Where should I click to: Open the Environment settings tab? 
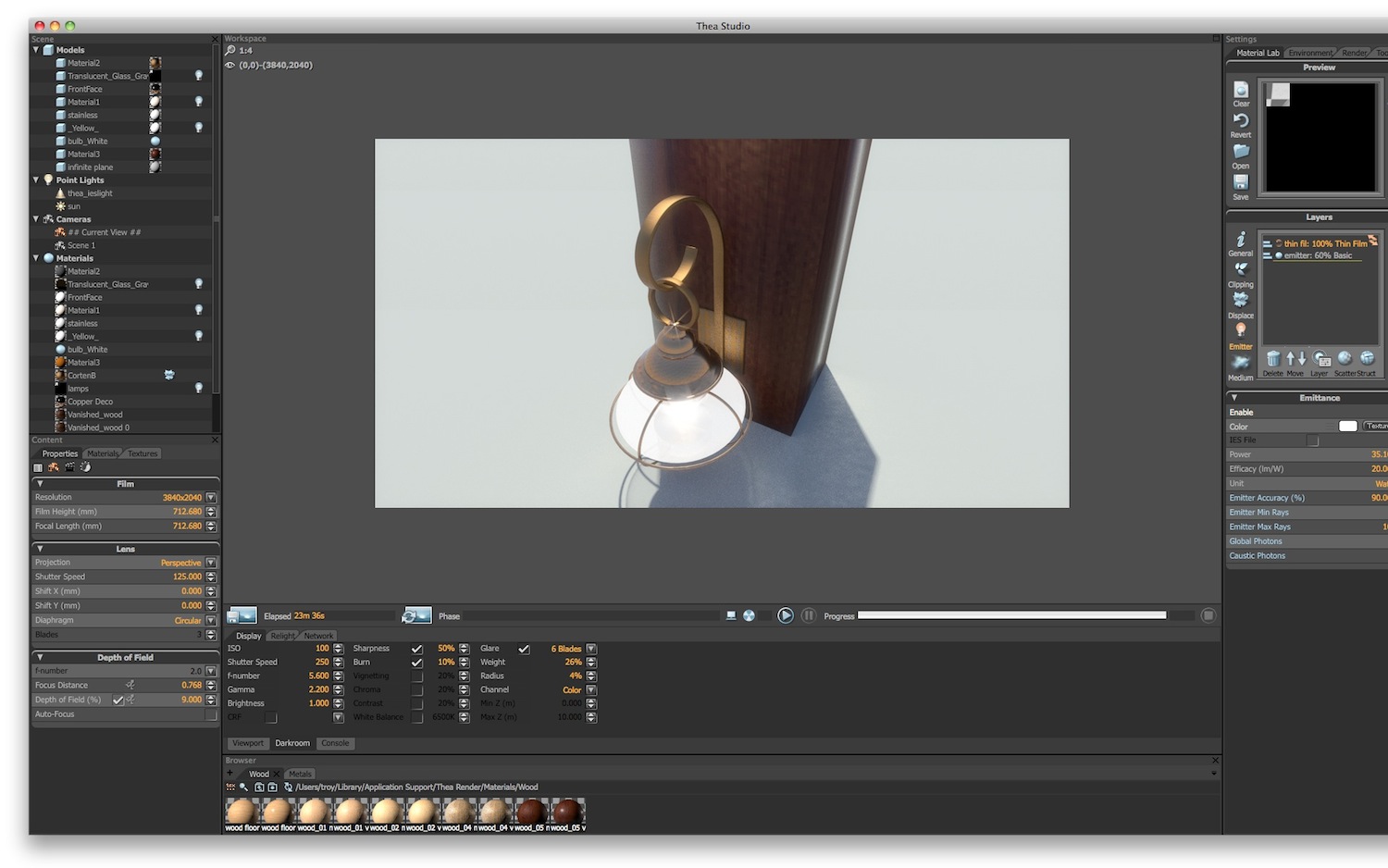(x=1310, y=53)
